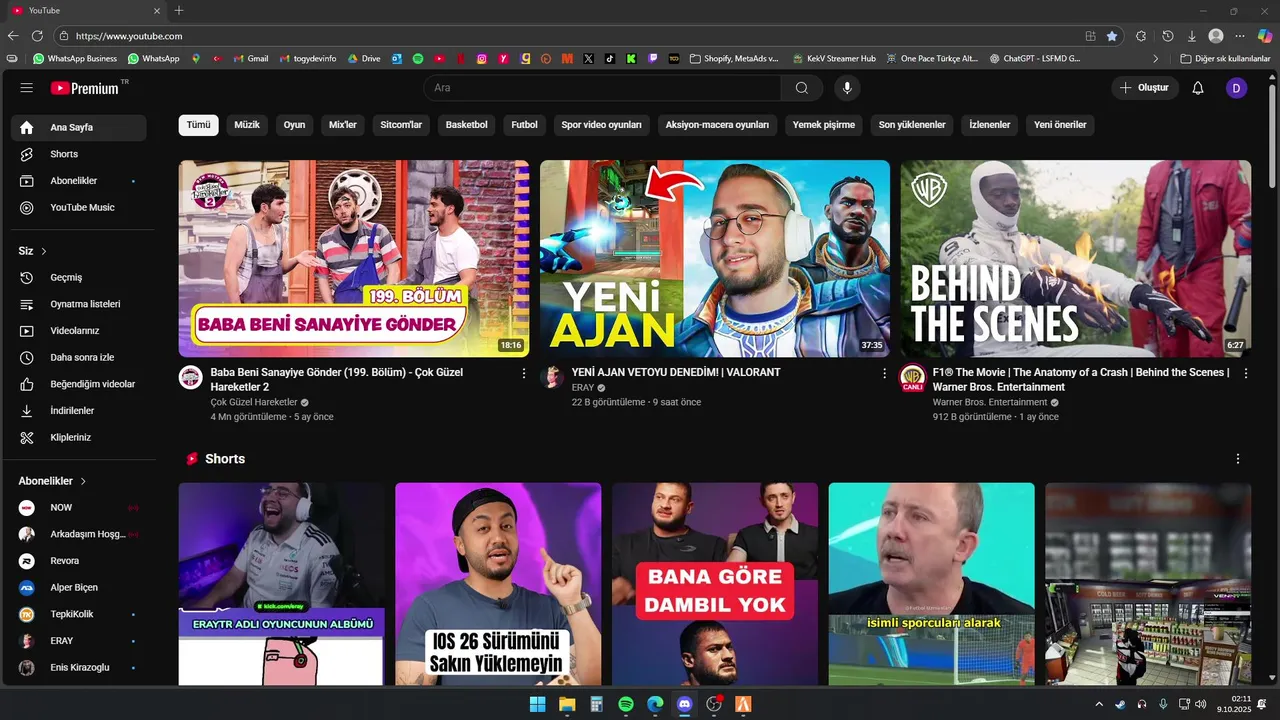Open Shorts from the sidebar
The height and width of the screenshot is (720, 1280).
click(79, 154)
